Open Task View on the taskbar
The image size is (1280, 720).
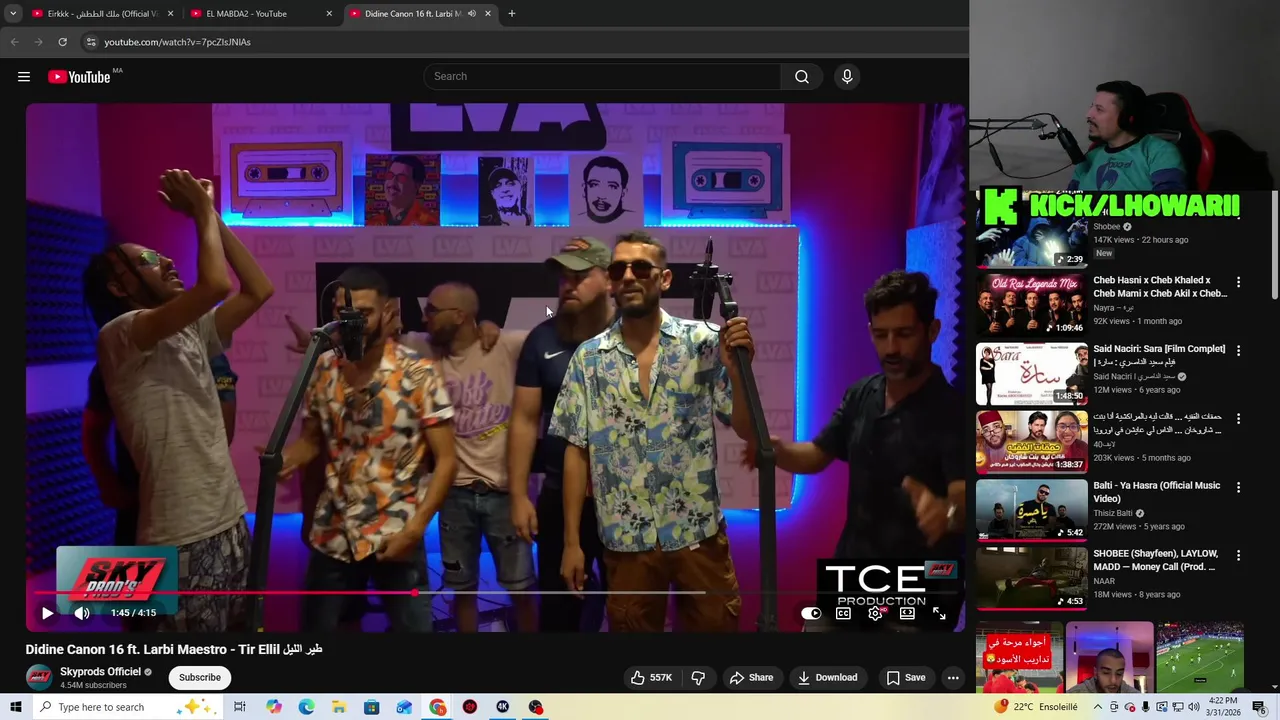point(240,707)
